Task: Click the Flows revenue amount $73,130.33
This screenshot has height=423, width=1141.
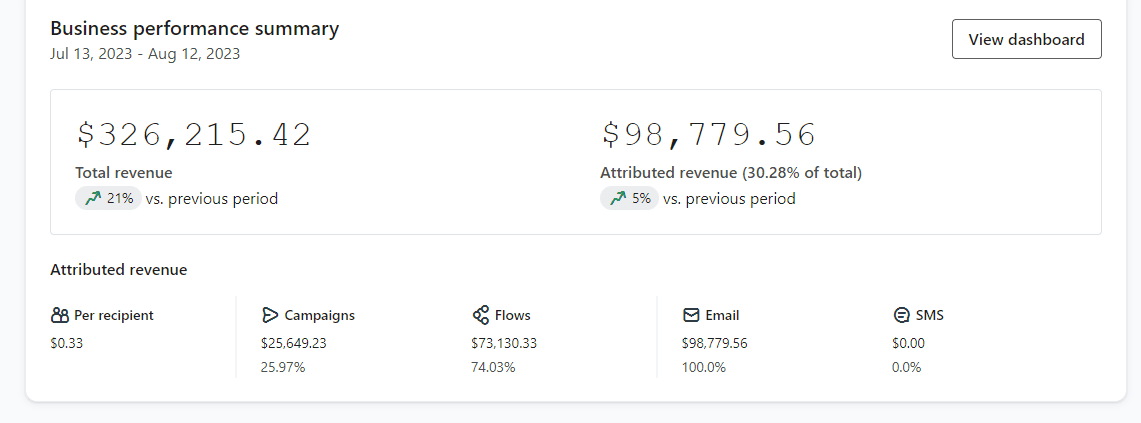Action: (504, 343)
